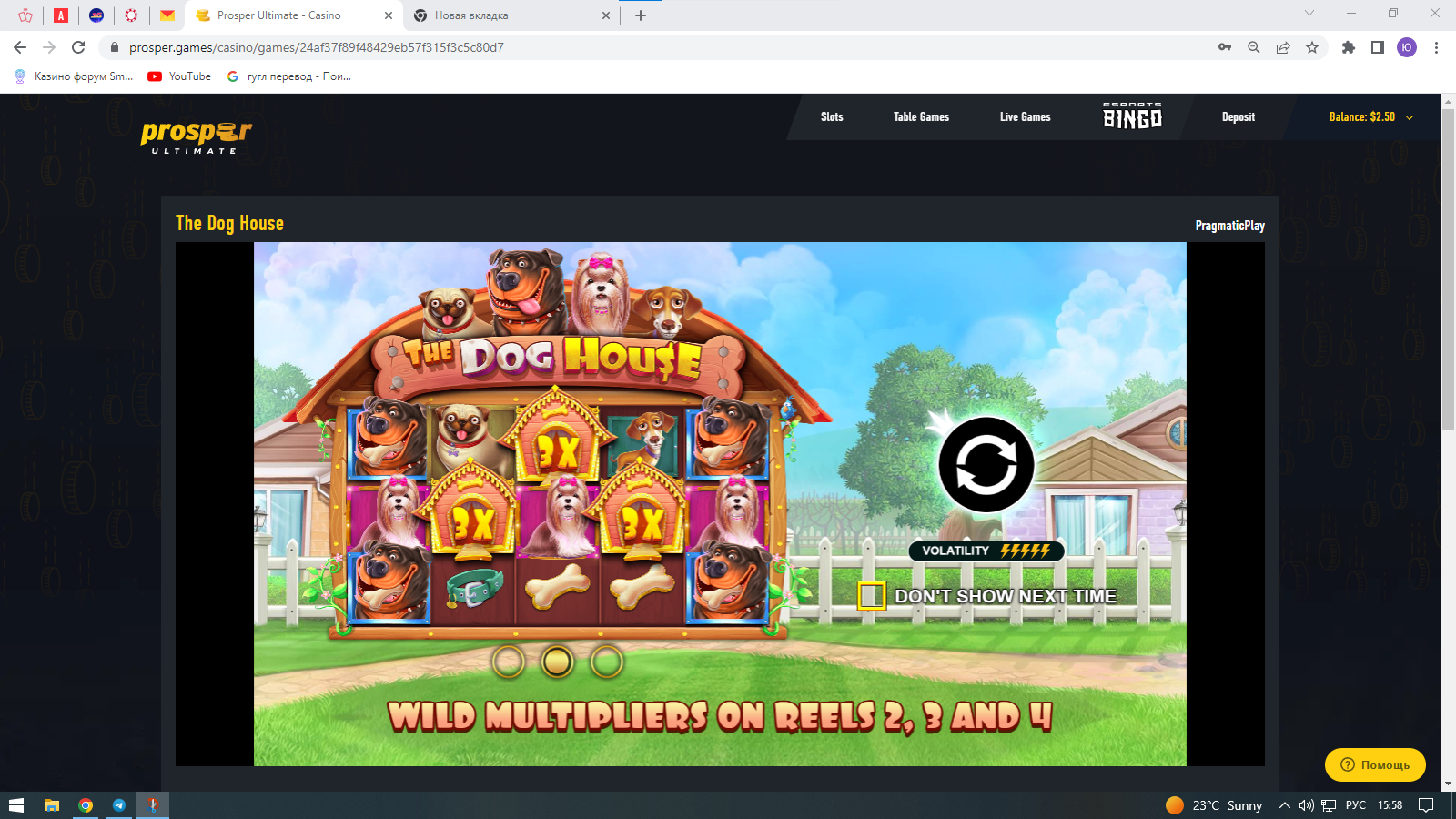Open the Windows Start menu
Image resolution: width=1456 pixels, height=819 pixels.
(16, 805)
